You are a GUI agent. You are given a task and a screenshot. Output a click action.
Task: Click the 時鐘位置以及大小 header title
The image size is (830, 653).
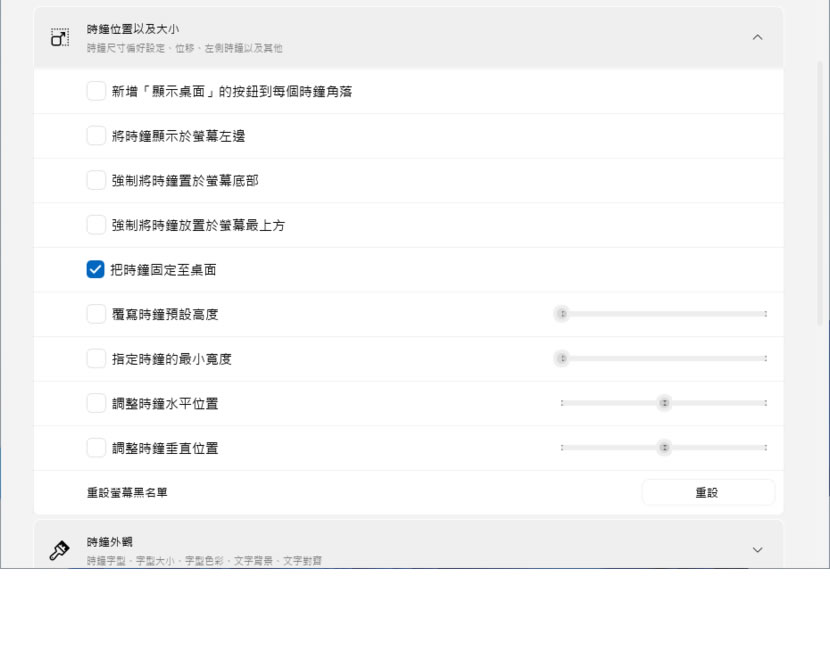[133, 29]
